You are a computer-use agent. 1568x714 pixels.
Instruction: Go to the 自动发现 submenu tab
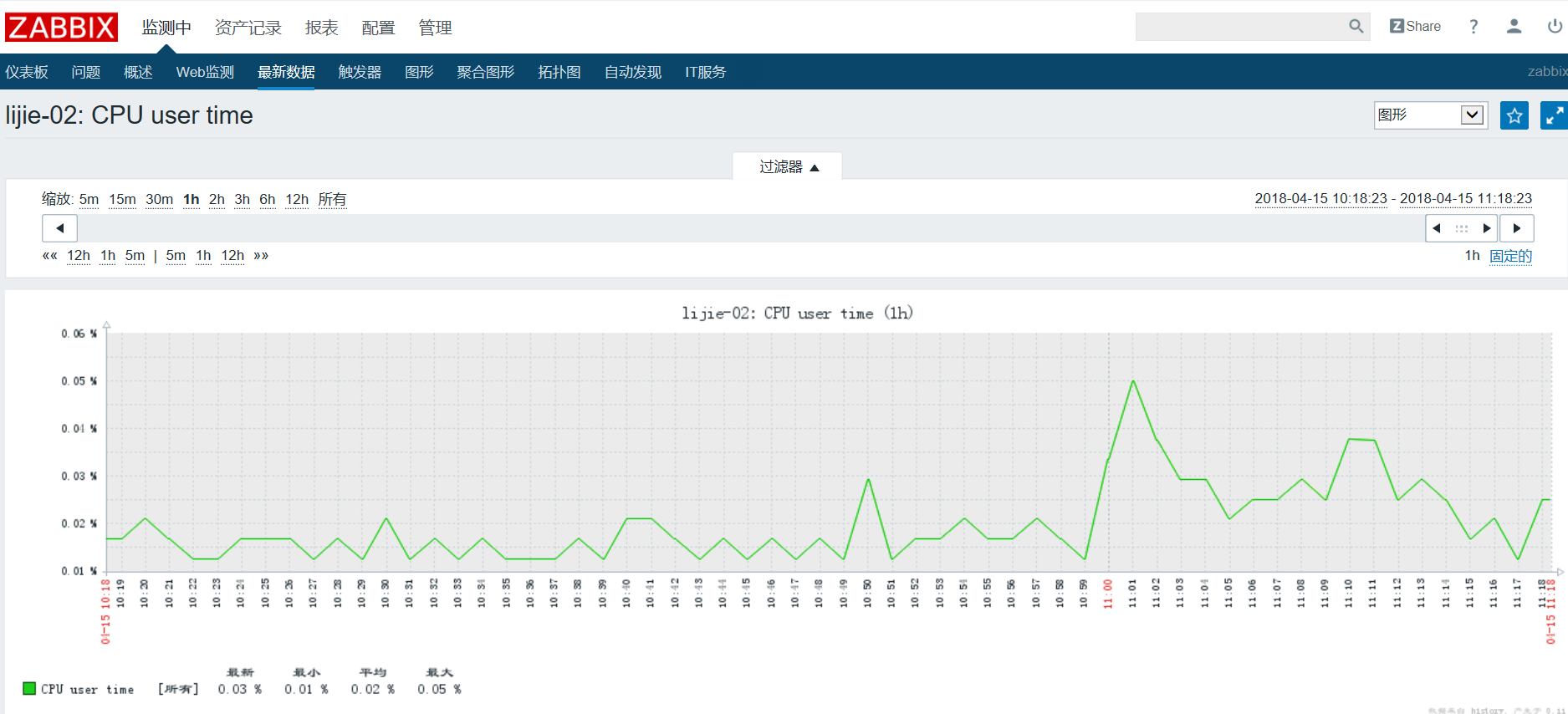coord(633,72)
